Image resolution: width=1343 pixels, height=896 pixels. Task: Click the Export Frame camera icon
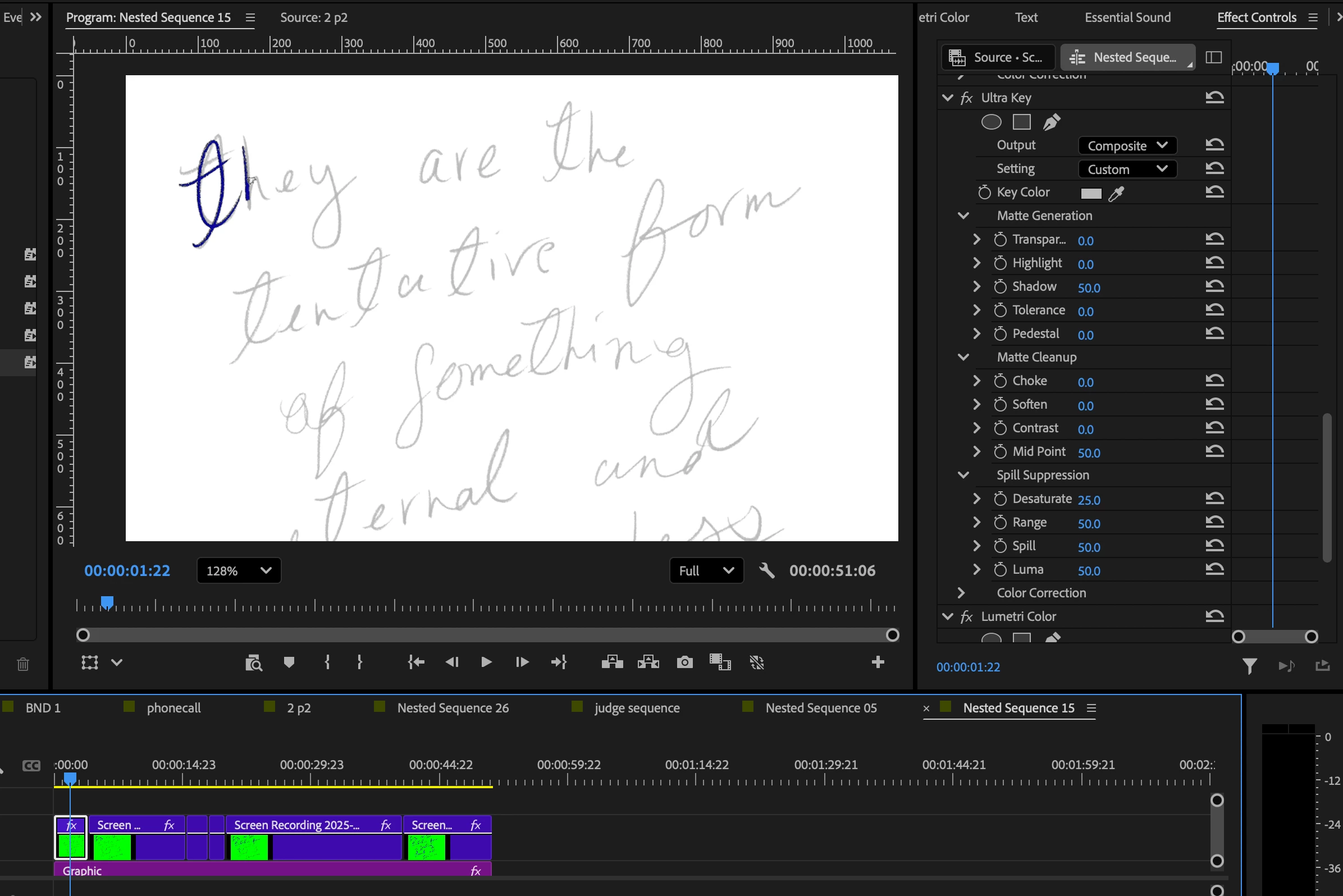(x=684, y=662)
